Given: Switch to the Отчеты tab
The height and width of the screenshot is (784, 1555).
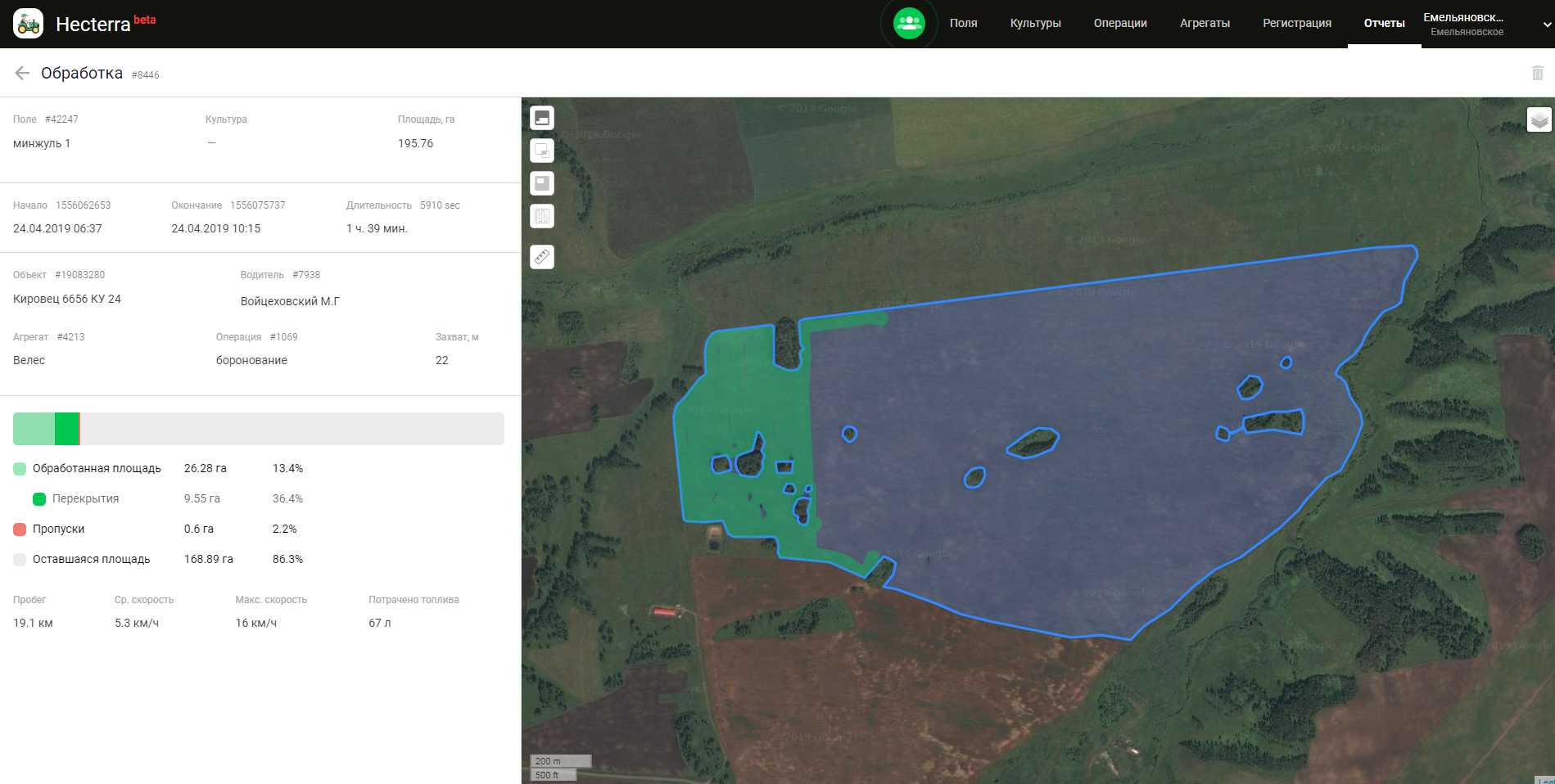Looking at the screenshot, I should click(1384, 23).
